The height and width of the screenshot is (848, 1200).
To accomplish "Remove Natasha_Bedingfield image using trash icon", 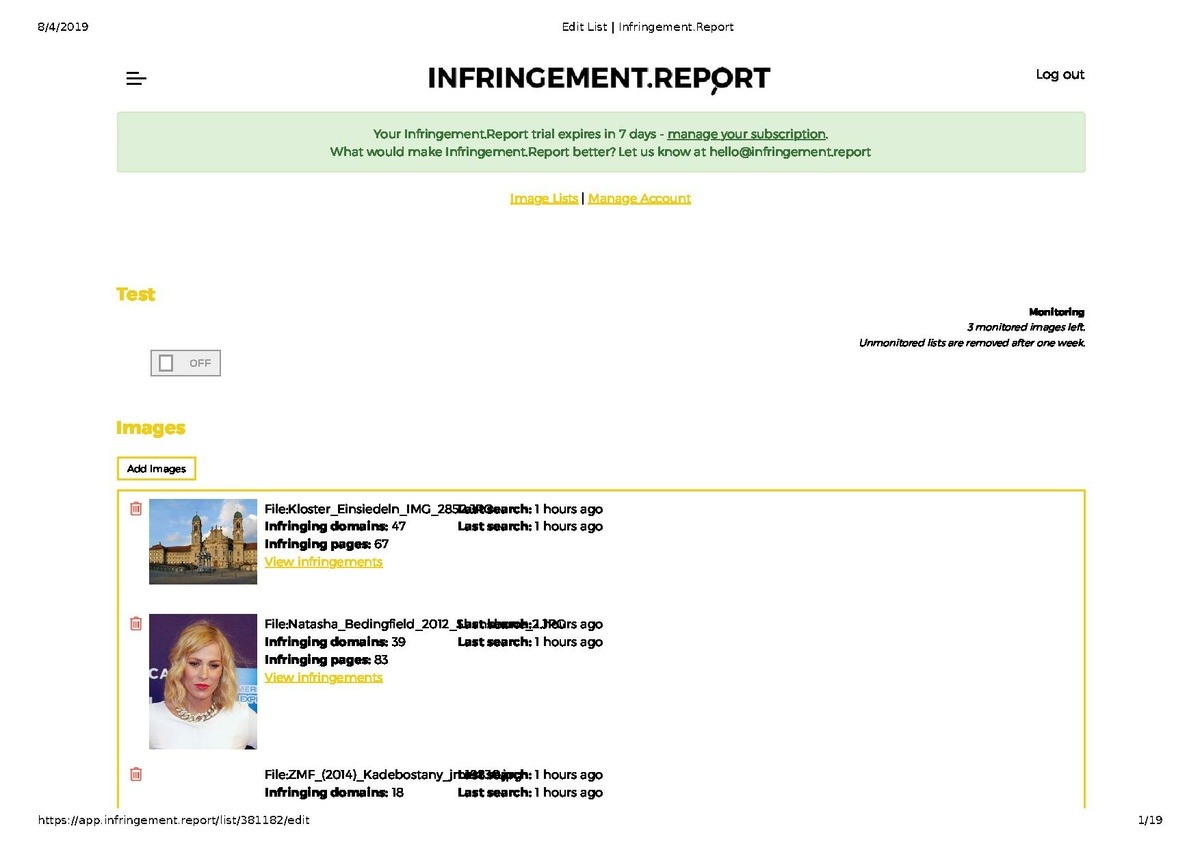I will (x=136, y=623).
